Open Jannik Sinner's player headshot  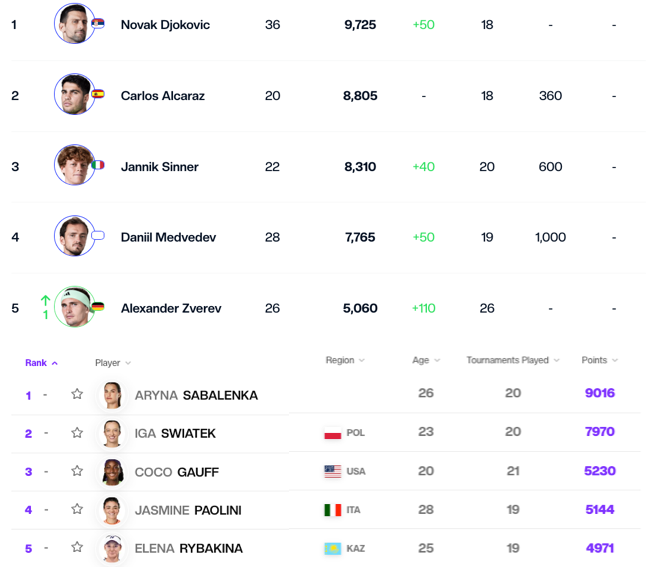[73, 166]
